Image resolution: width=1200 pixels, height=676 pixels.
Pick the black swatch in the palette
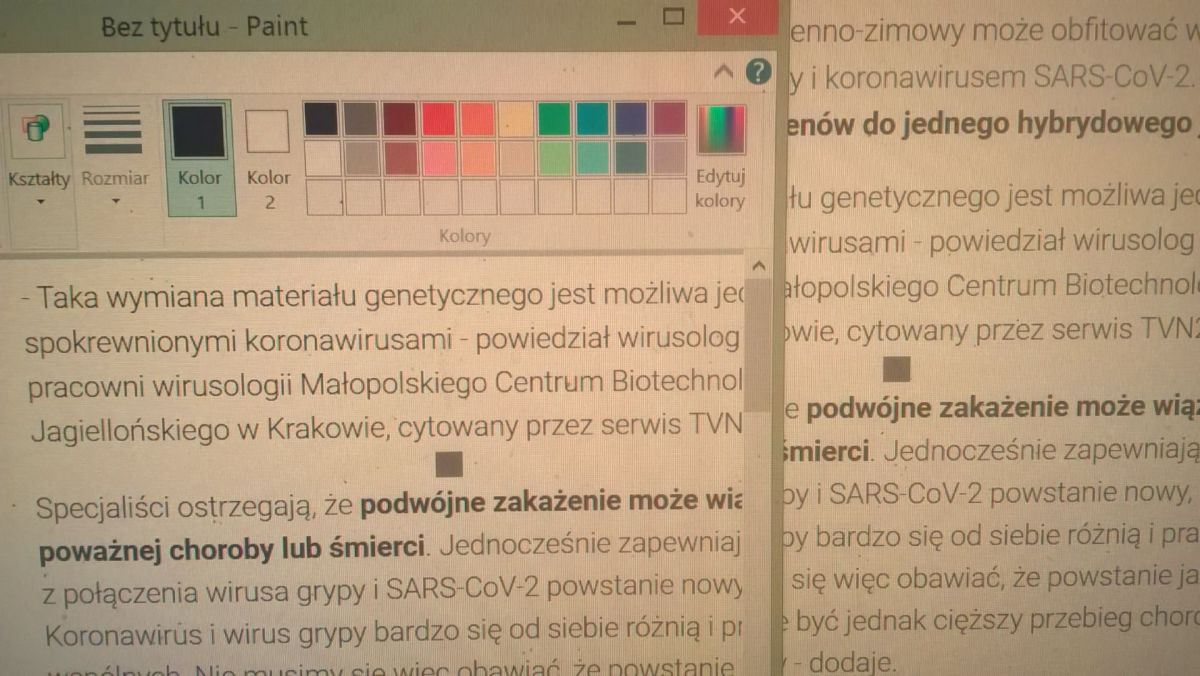[x=321, y=119]
